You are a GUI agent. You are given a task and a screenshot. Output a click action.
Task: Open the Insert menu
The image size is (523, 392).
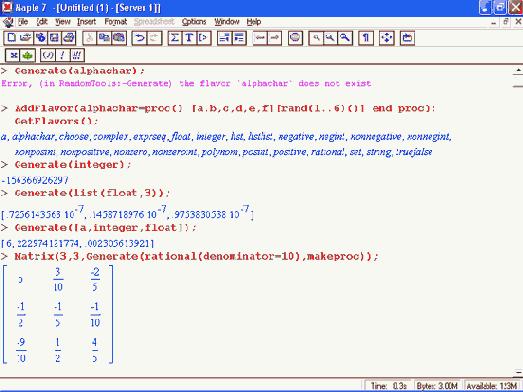[x=86, y=22]
